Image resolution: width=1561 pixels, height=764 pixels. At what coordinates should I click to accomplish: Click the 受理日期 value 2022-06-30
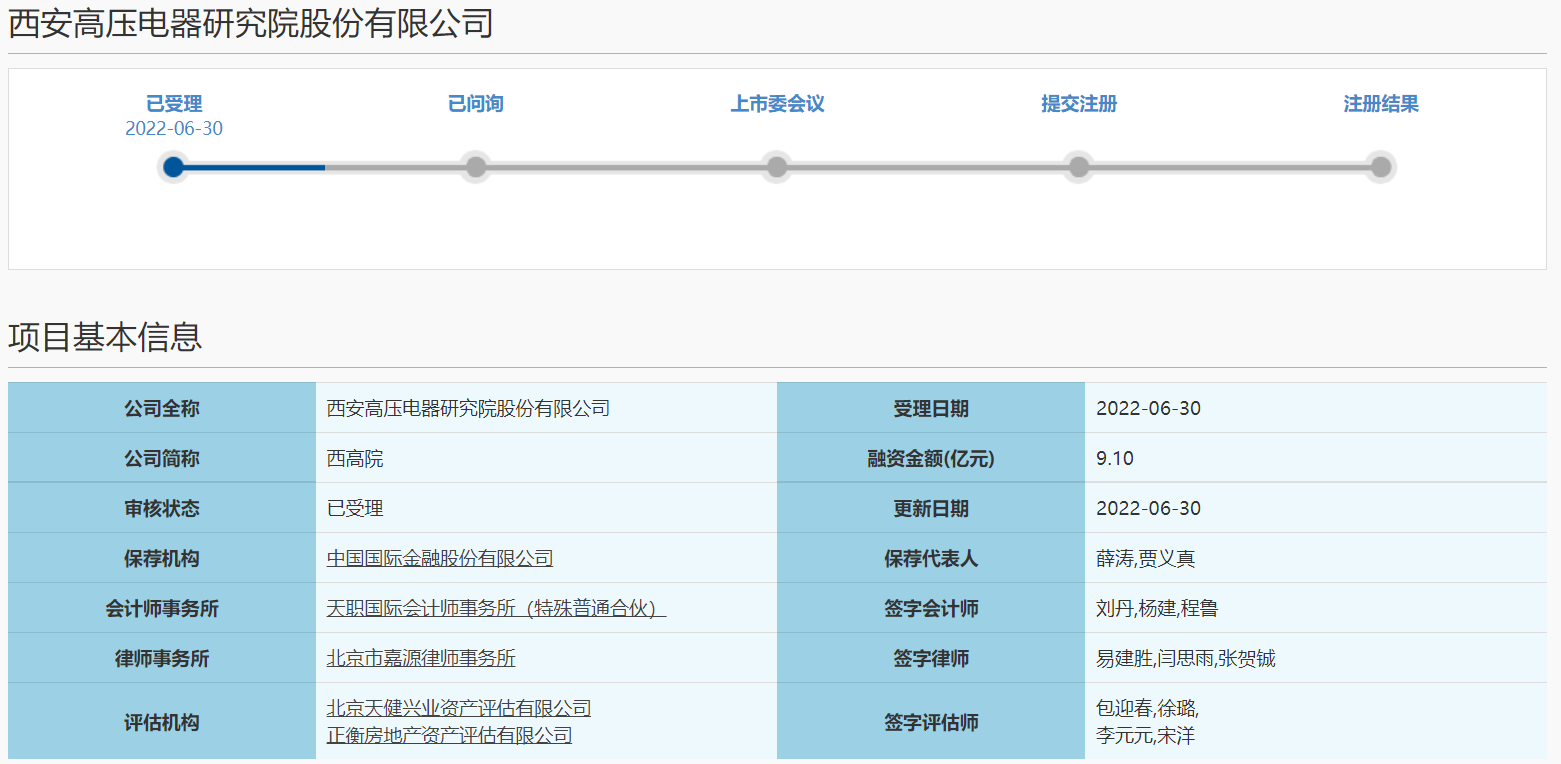point(1148,408)
